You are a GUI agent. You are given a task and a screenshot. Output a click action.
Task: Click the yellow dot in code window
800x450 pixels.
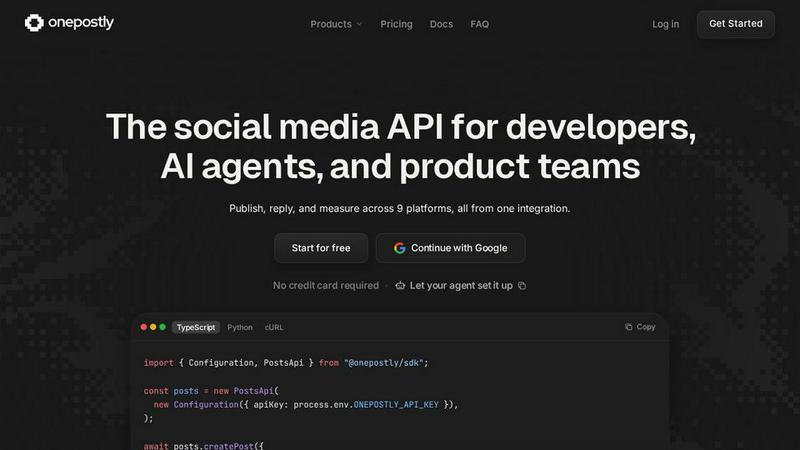coord(153,327)
